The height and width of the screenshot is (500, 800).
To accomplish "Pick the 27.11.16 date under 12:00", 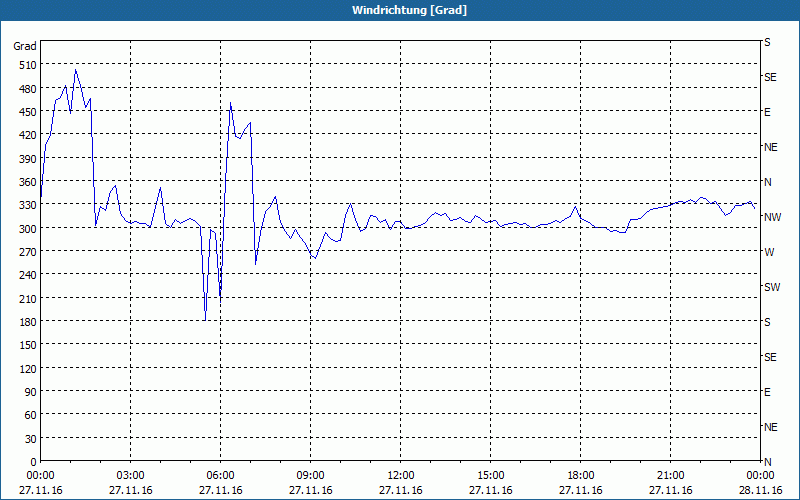I will click(401, 490).
